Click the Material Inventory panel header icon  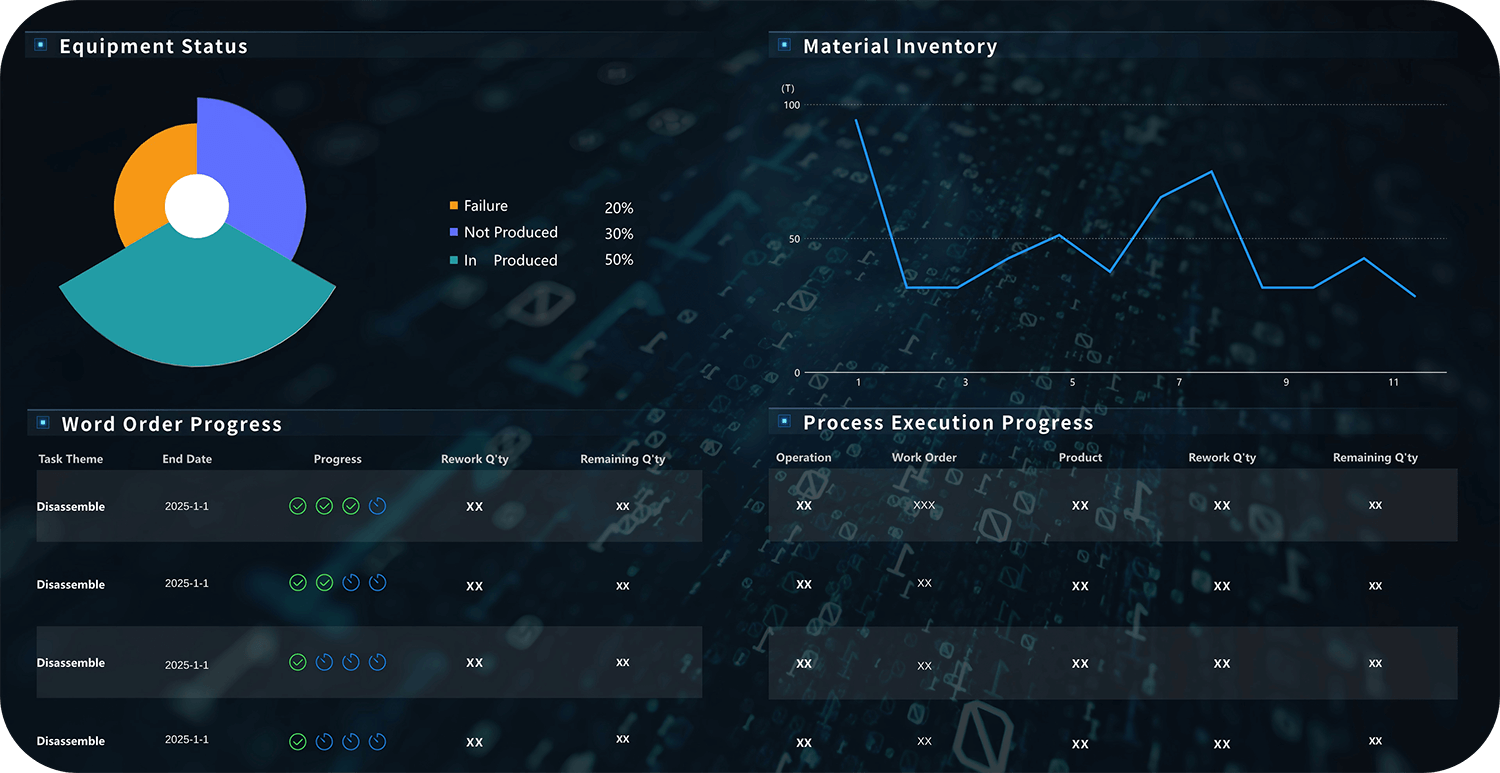784,45
